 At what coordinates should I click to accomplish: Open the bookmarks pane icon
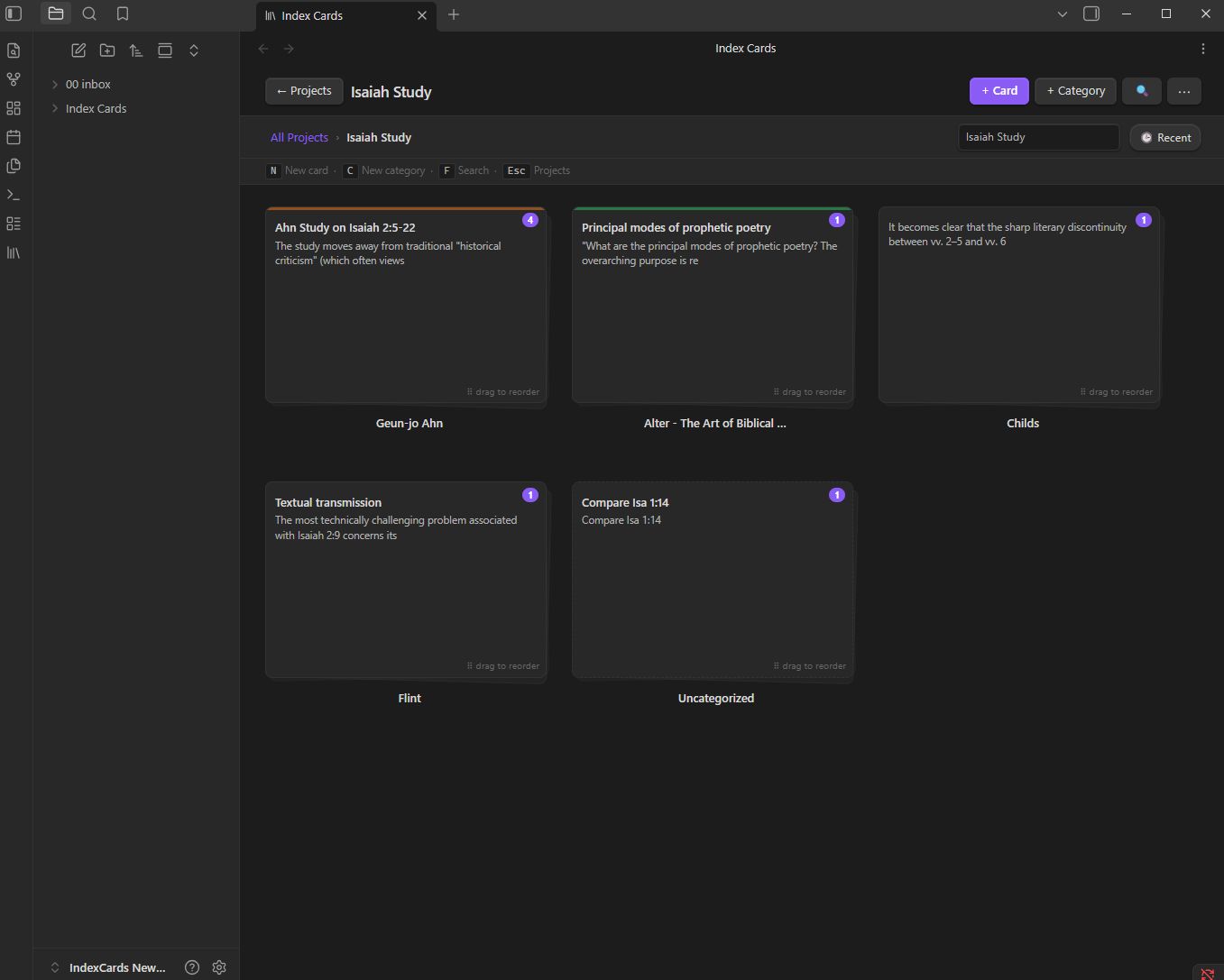click(x=123, y=14)
